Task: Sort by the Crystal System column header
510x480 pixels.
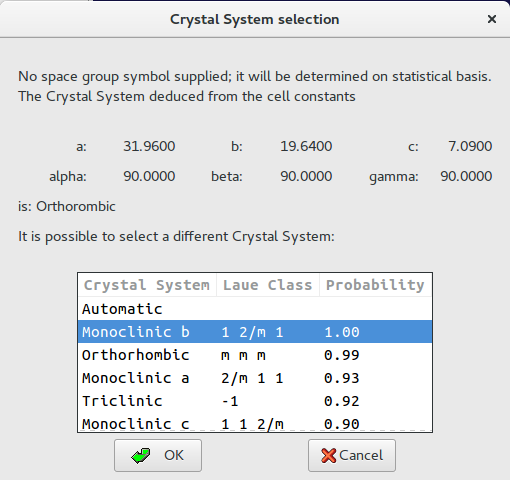Action: (147, 285)
